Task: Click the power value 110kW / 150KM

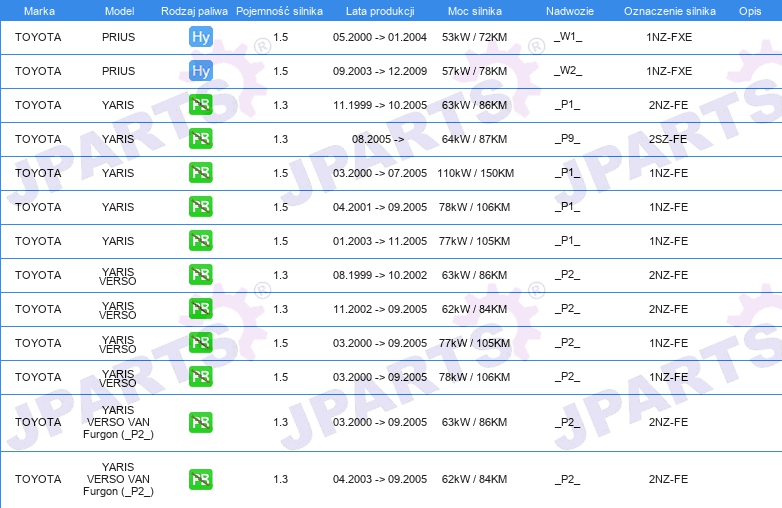Action: tap(476, 172)
